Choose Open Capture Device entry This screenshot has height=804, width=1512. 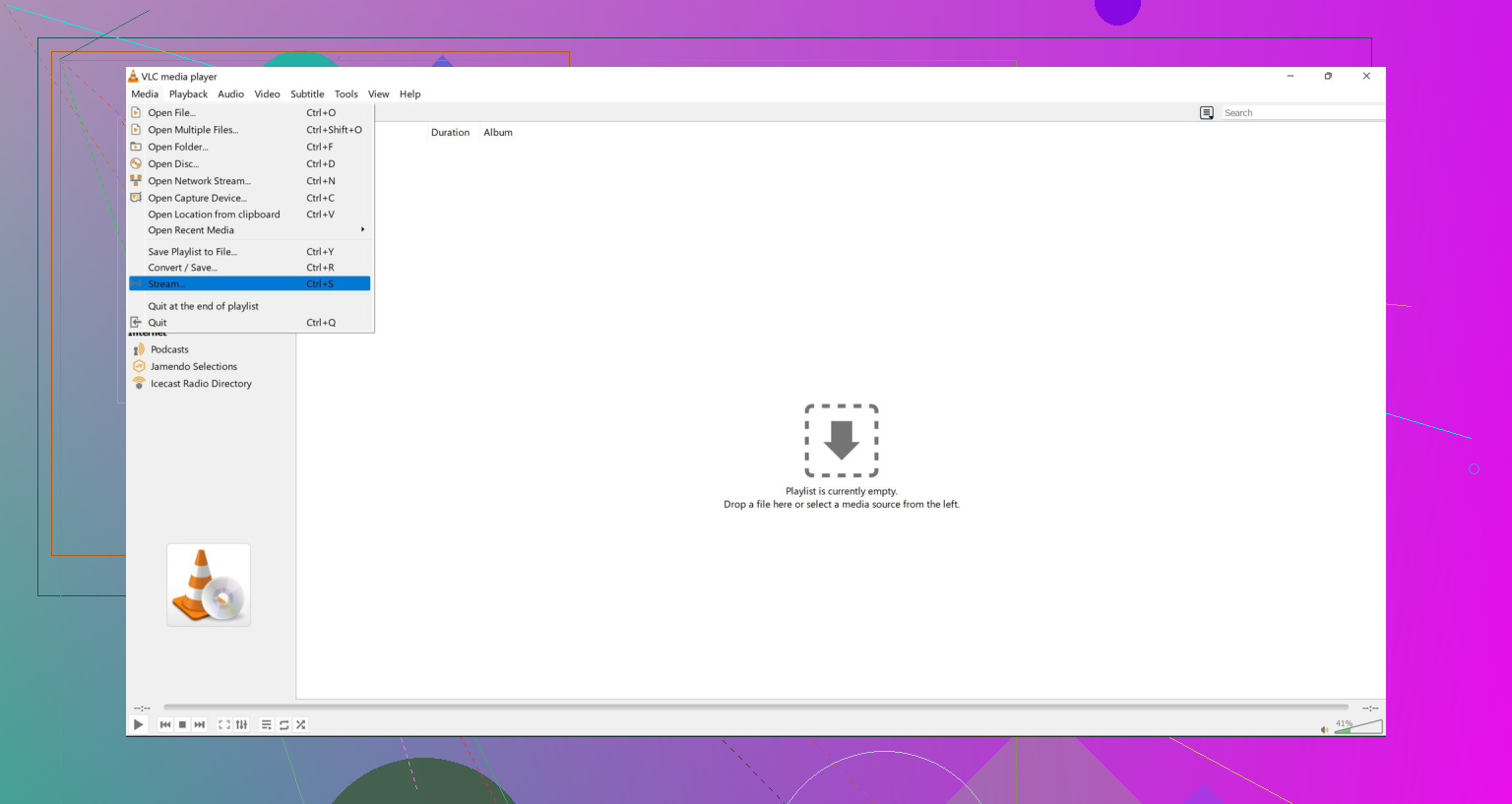click(x=250, y=198)
